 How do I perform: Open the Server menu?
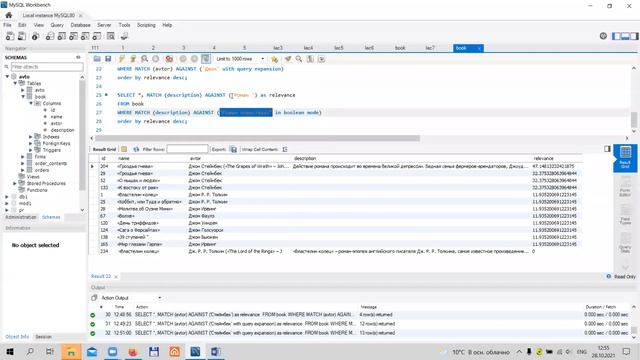(x=104, y=25)
